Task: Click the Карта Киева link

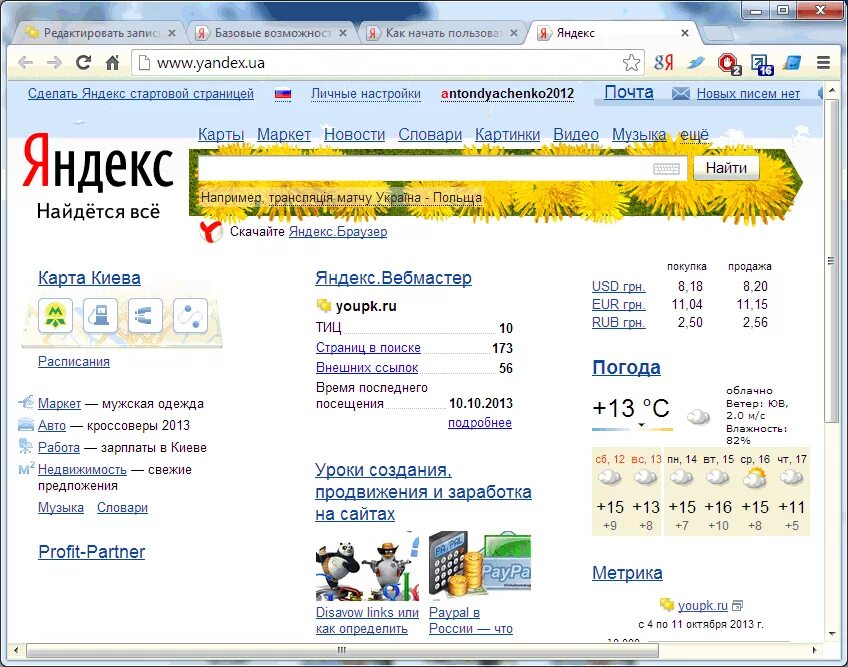Action: tap(89, 278)
